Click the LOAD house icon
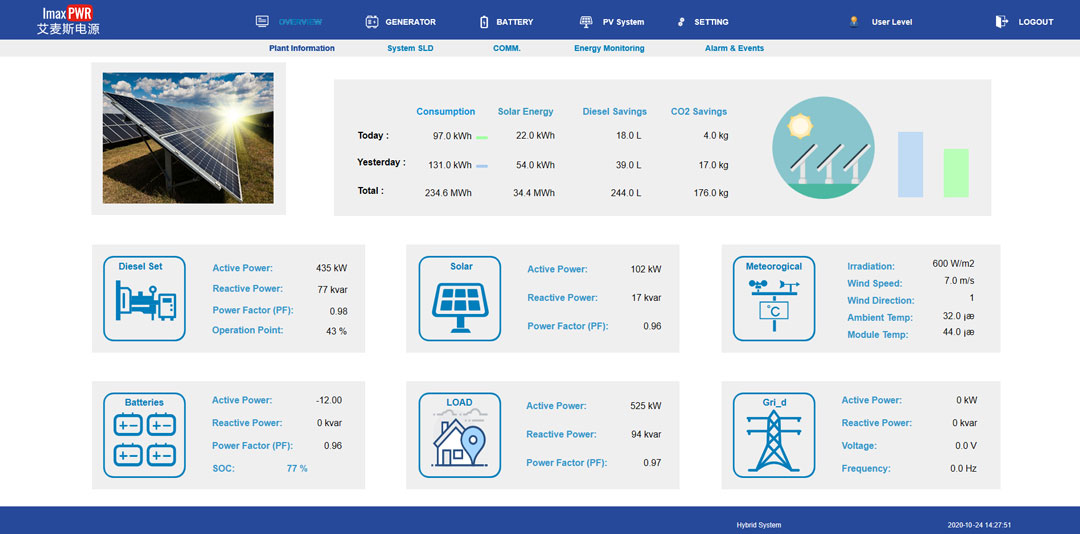The width and height of the screenshot is (1080, 534). point(460,434)
